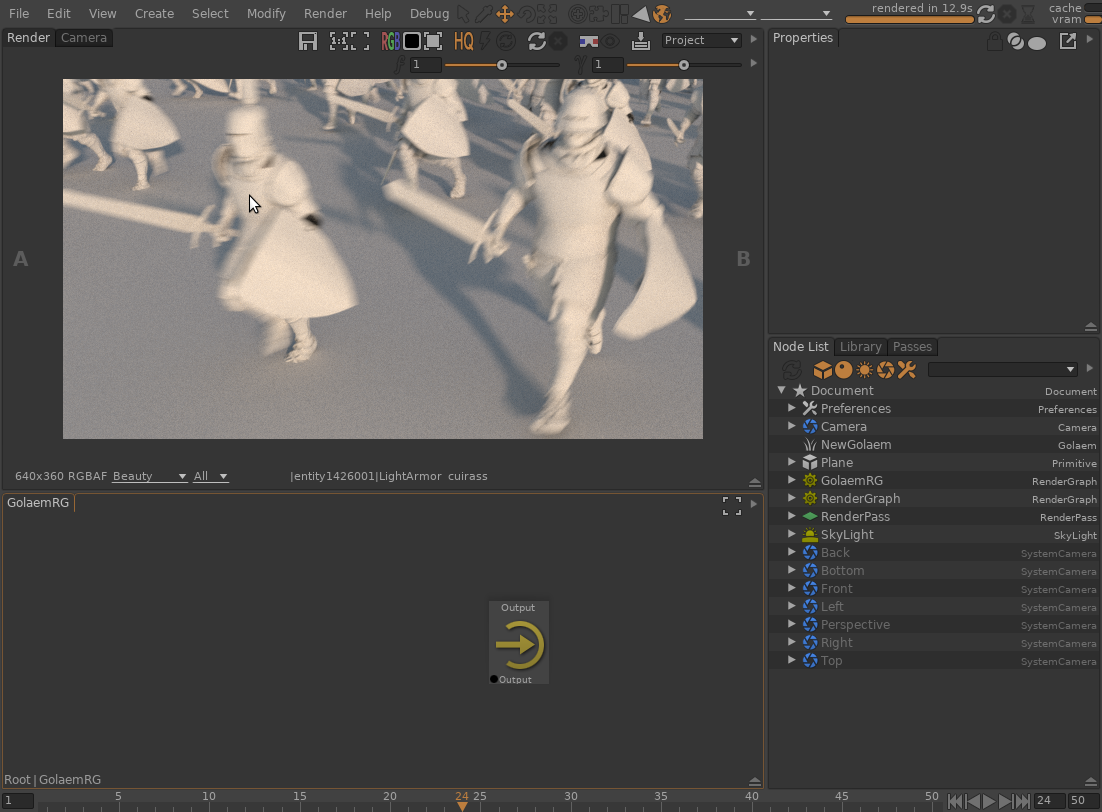Viewport: 1102px width, 812px height.
Task: Expand the SkyLight node in tree
Action: coord(792,535)
